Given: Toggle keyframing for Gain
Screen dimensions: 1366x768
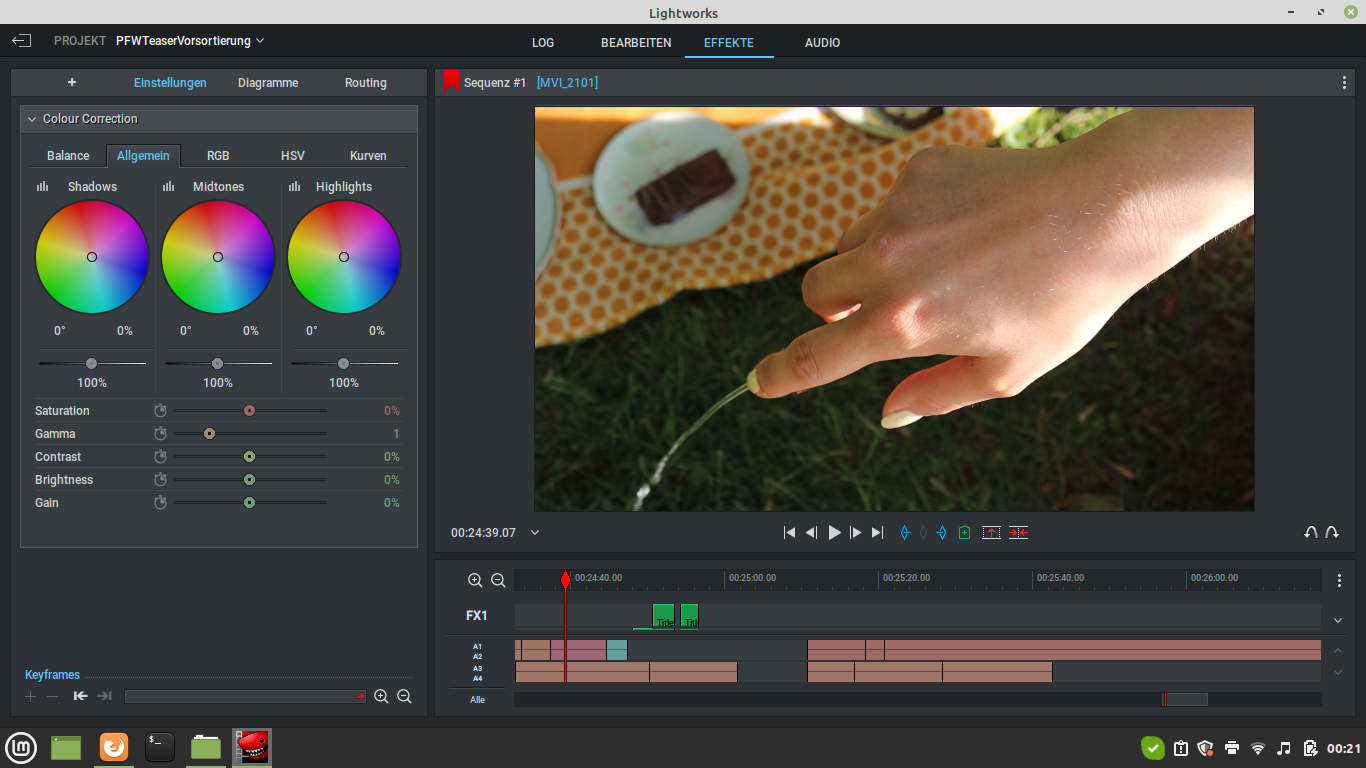Looking at the screenshot, I should [x=160, y=502].
